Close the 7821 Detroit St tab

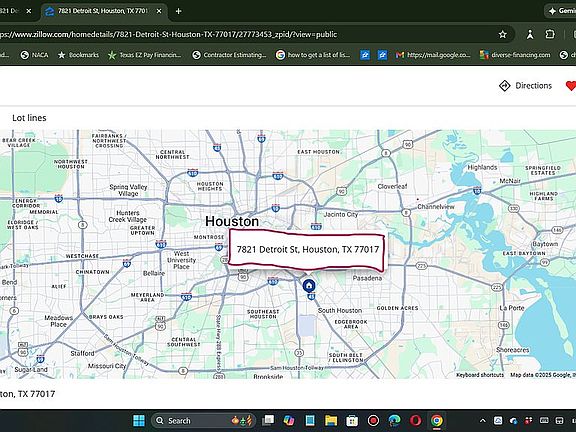159,11
